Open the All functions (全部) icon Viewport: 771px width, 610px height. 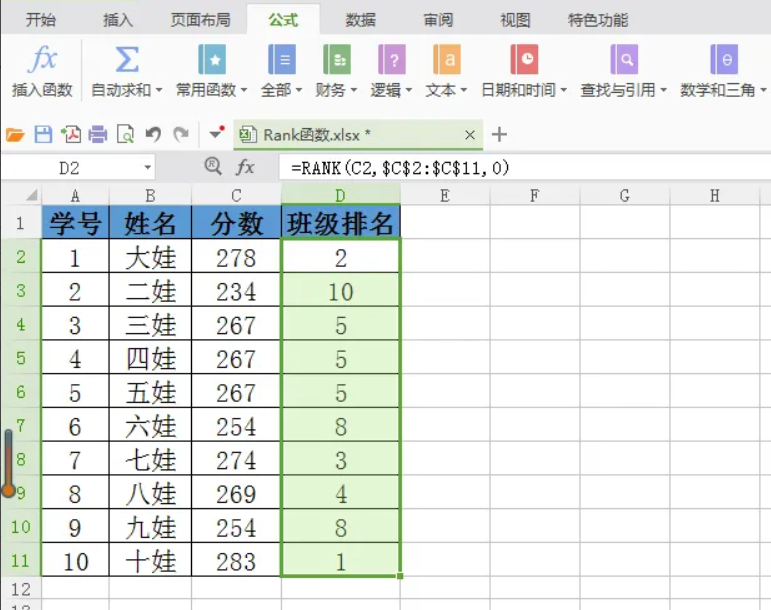point(282,59)
